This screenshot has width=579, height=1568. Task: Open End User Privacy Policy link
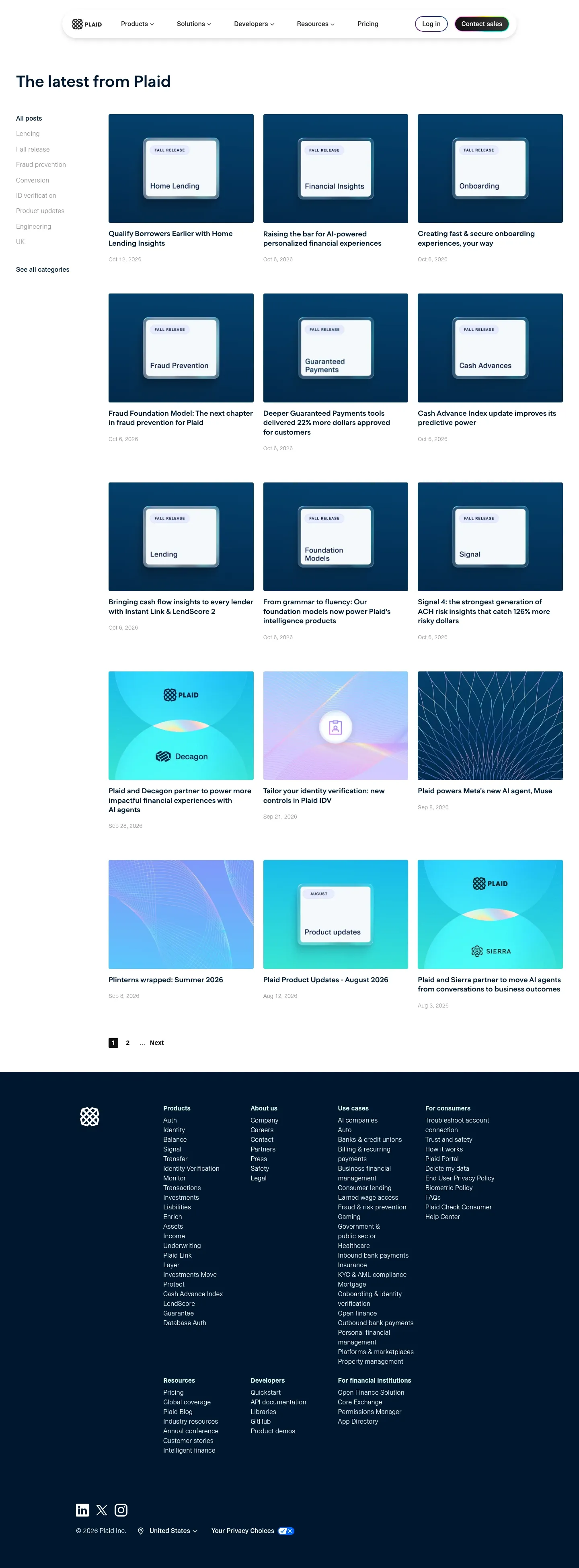pos(460,1178)
